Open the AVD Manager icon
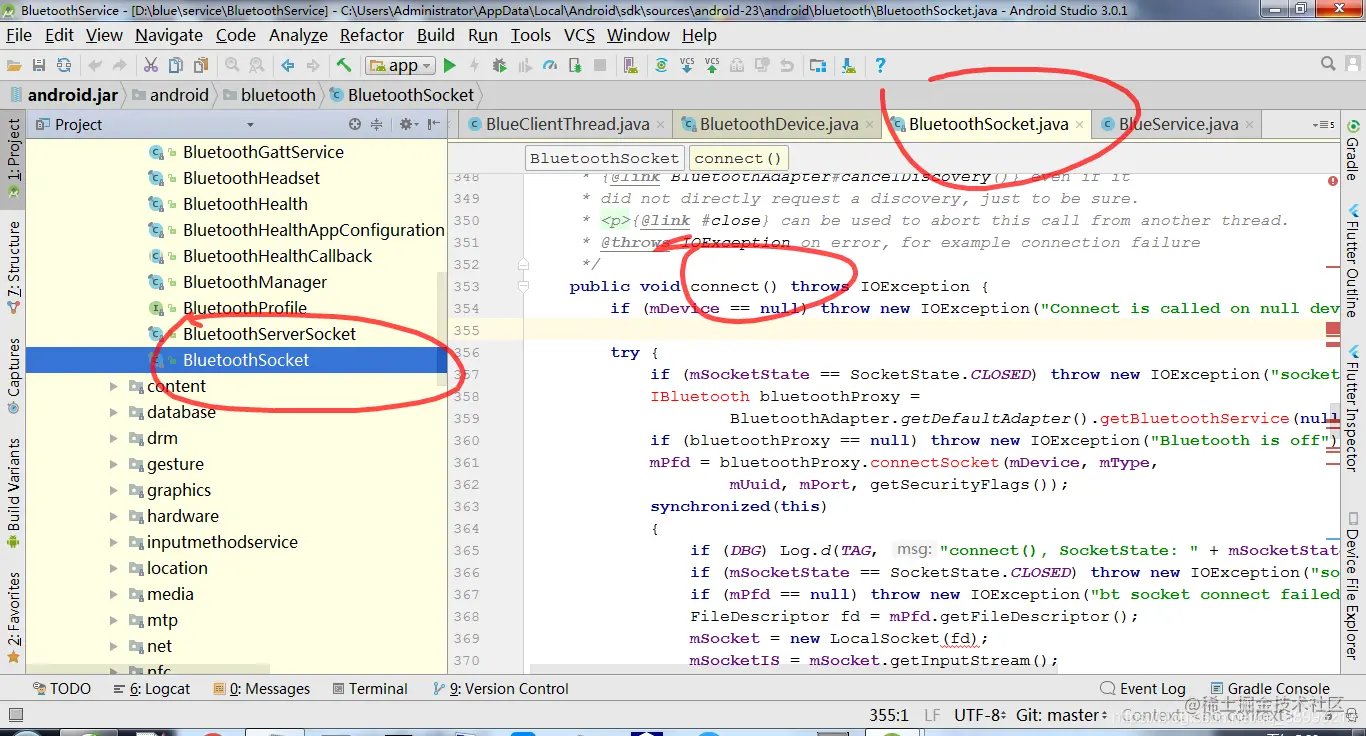 631,65
